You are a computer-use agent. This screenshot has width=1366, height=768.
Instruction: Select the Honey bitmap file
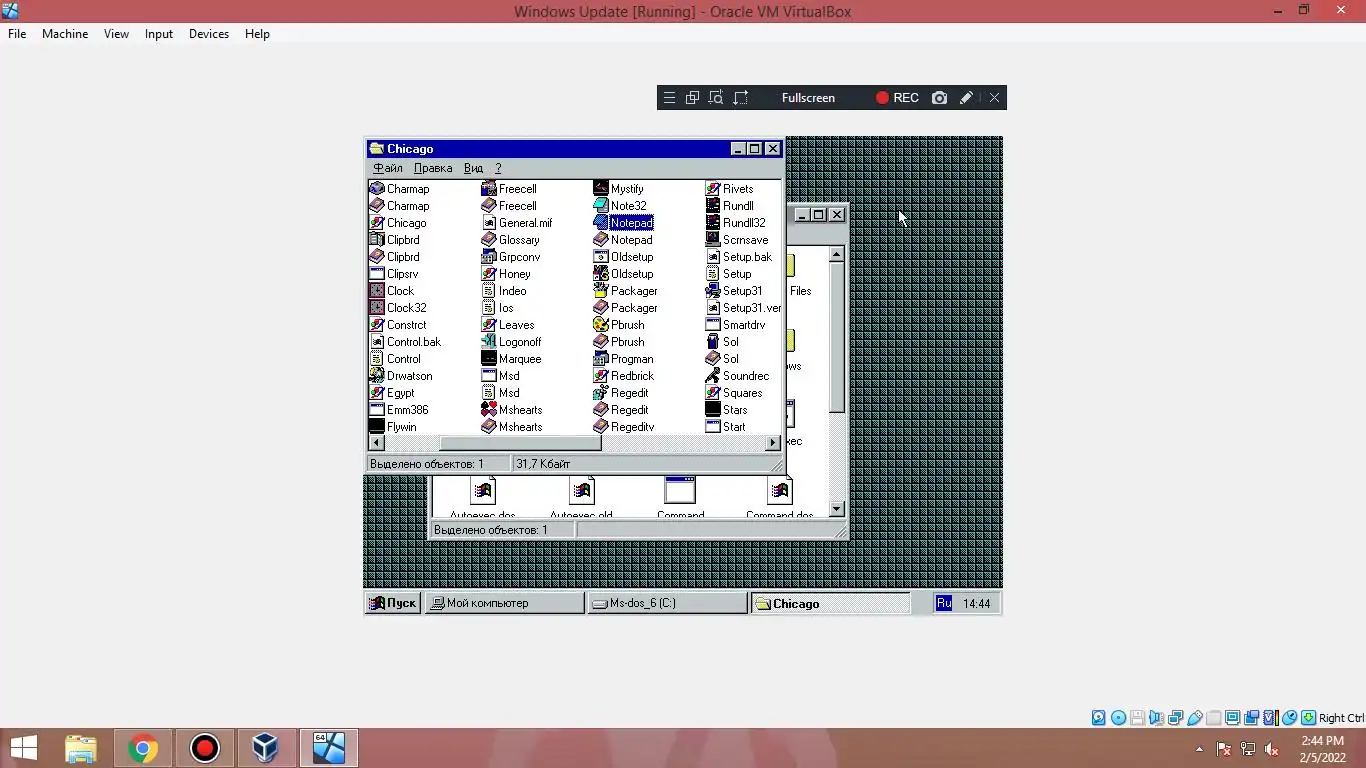506,274
